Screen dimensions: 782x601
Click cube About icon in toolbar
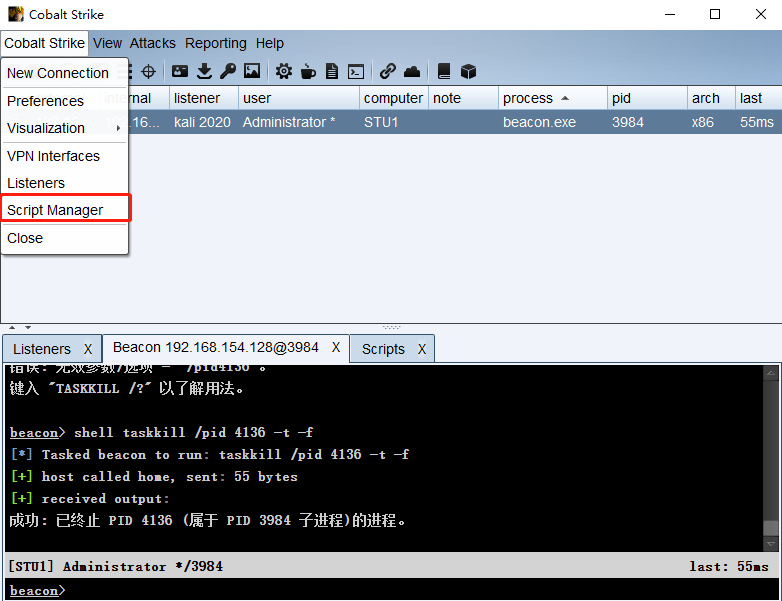tap(468, 71)
